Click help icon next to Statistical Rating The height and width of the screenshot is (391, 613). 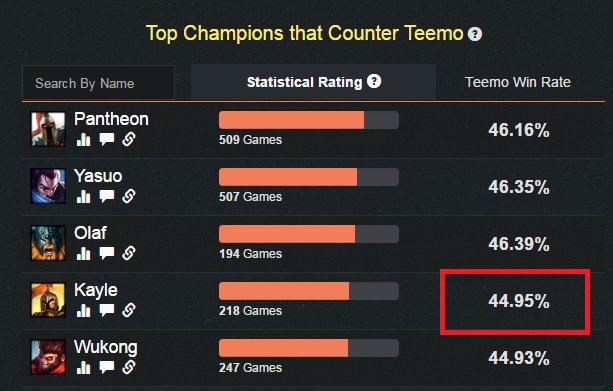click(x=374, y=81)
